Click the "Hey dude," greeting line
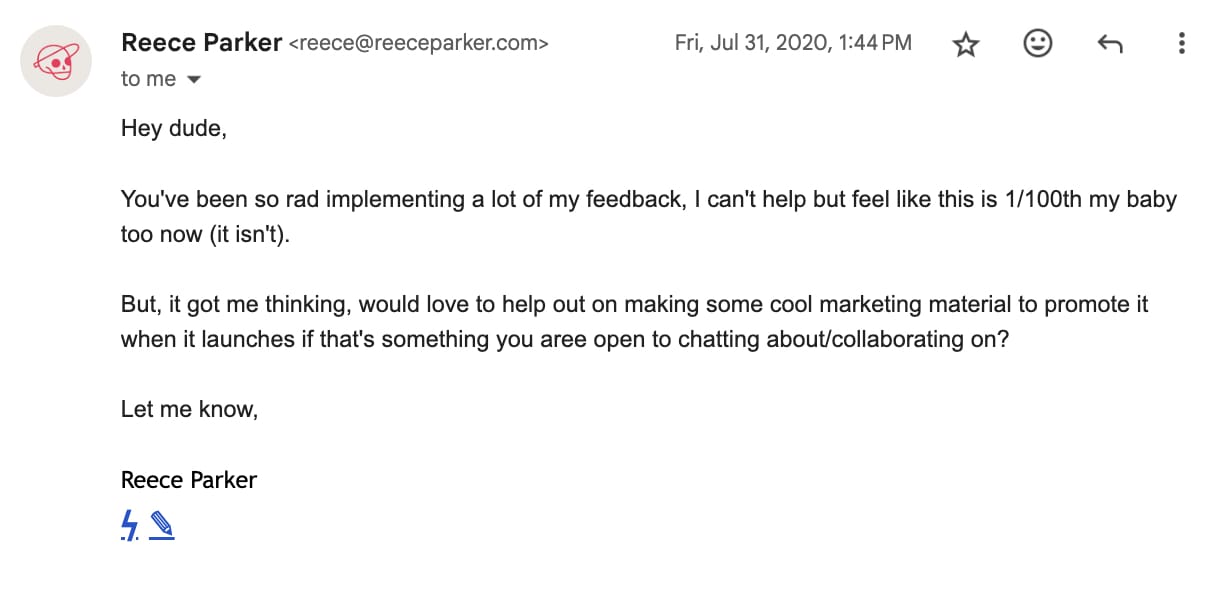 click(x=173, y=129)
